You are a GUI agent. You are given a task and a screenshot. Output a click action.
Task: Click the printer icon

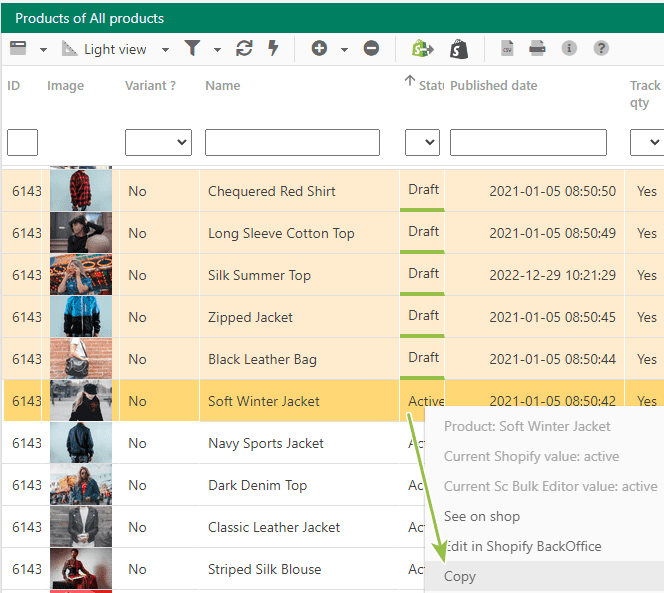(x=537, y=48)
